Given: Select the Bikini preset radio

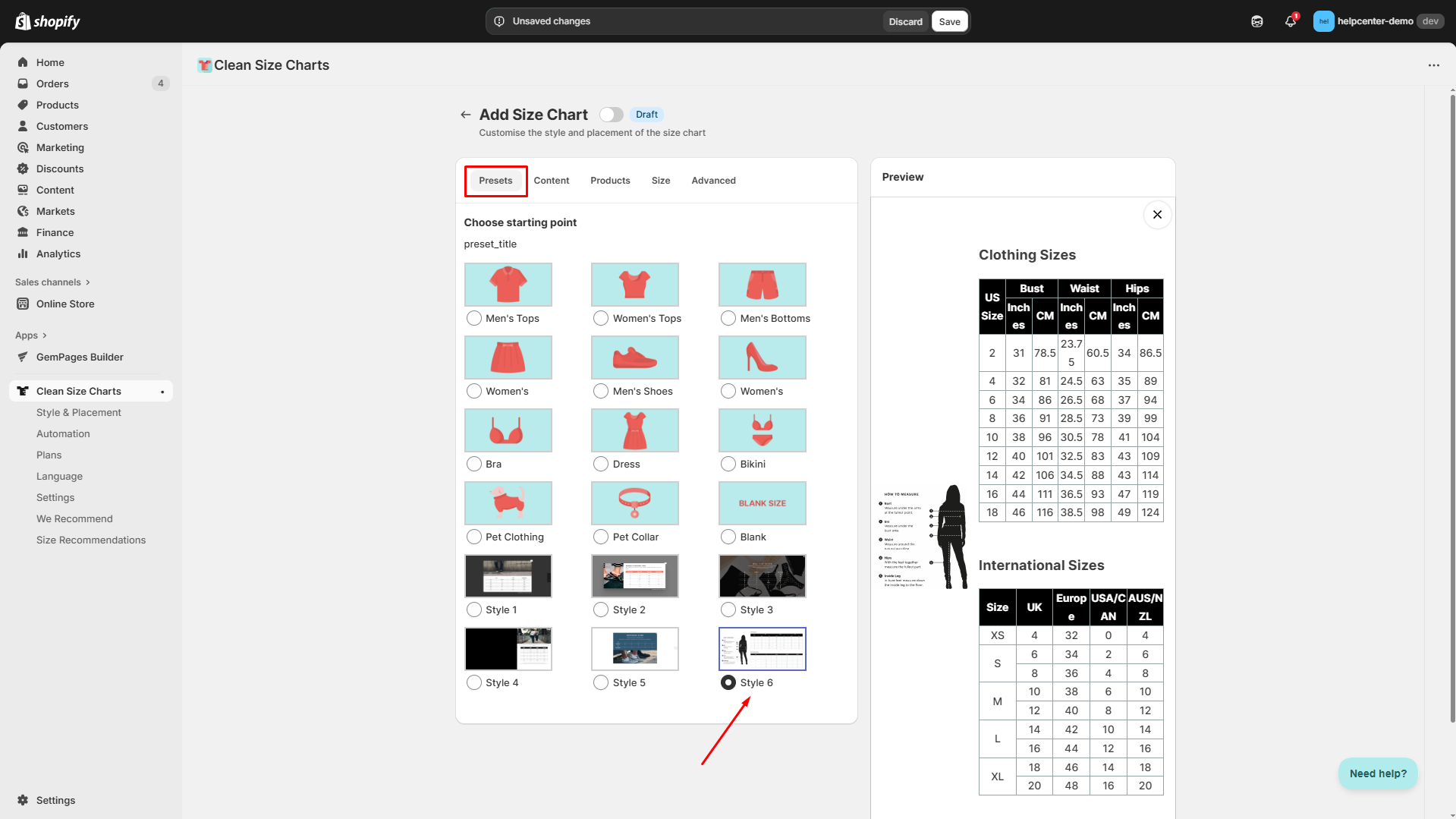Looking at the screenshot, I should 728,464.
